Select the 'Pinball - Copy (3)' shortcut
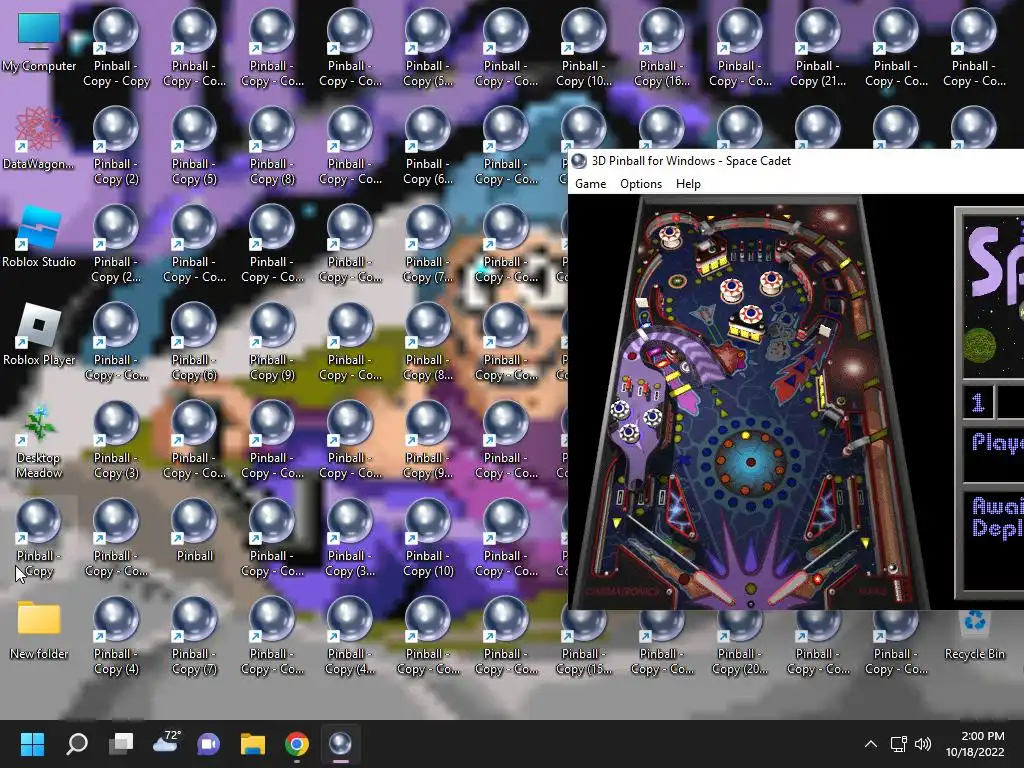 coord(116,440)
